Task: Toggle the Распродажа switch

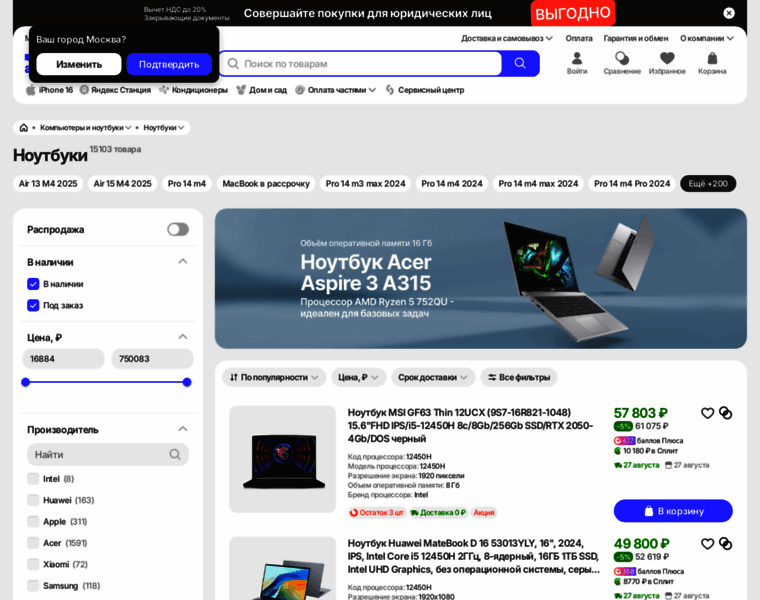Action: 178,229
